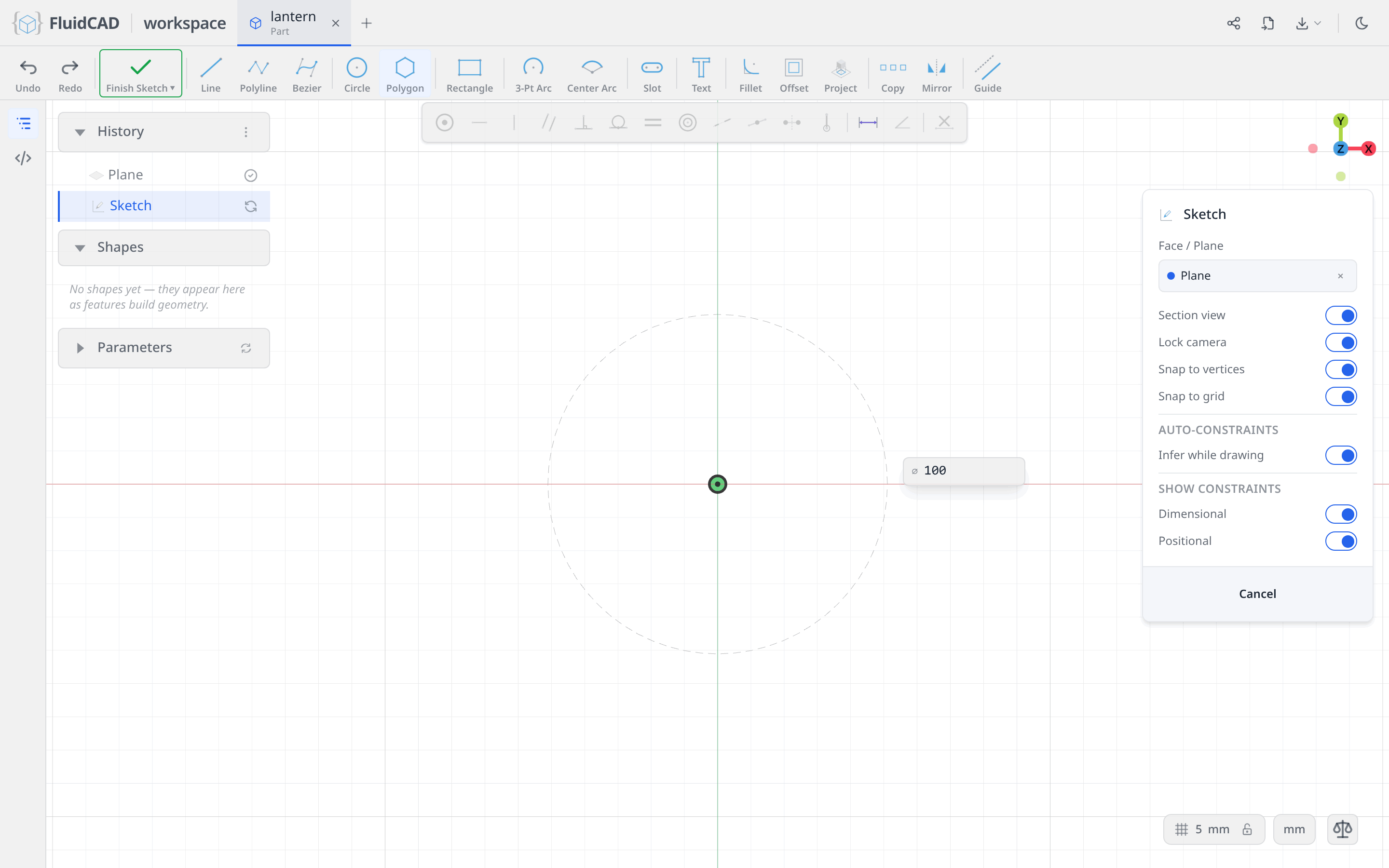Switch to the lantern Part tab
1389x868 pixels.
point(293,23)
